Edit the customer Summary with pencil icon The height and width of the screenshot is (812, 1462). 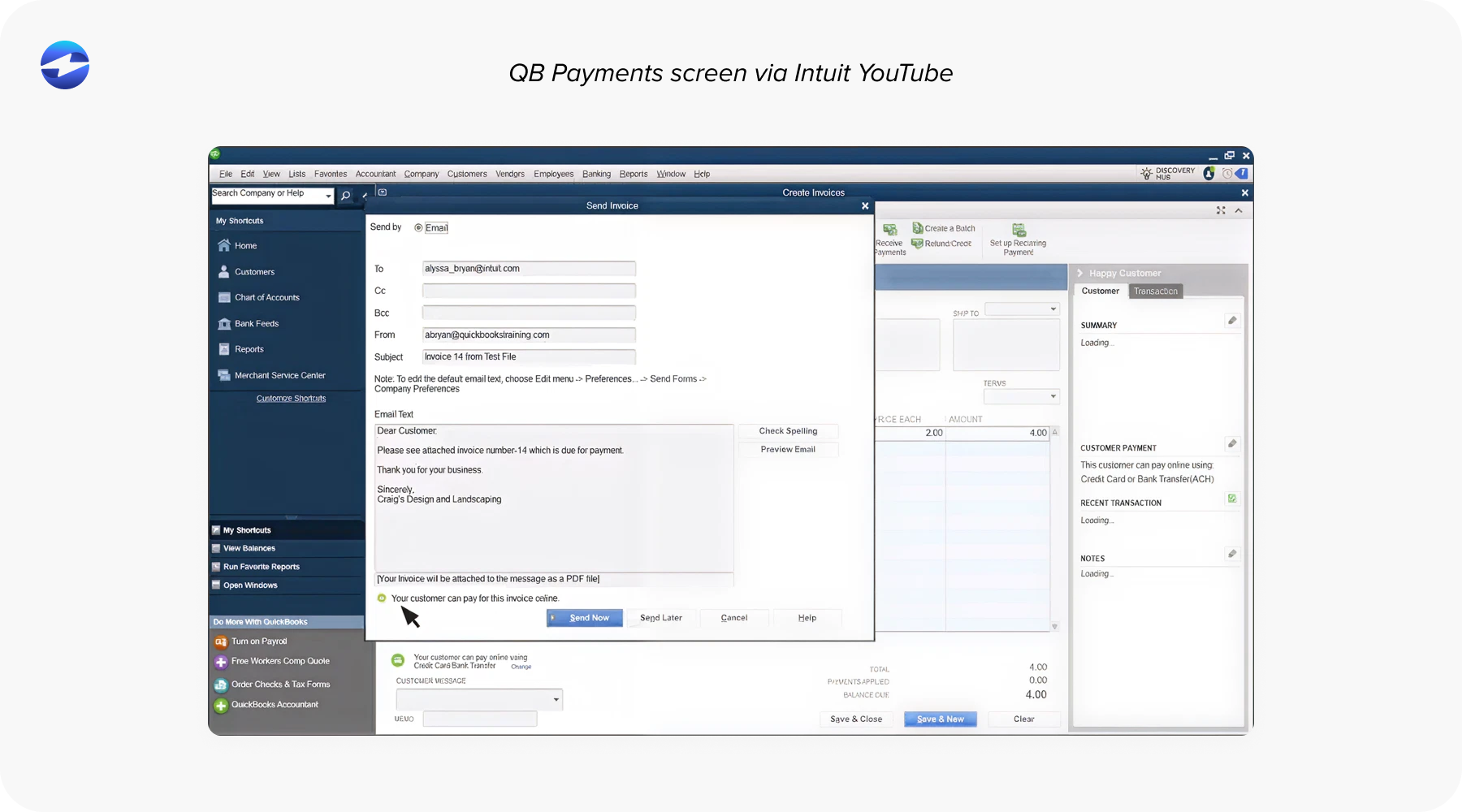point(1232,320)
